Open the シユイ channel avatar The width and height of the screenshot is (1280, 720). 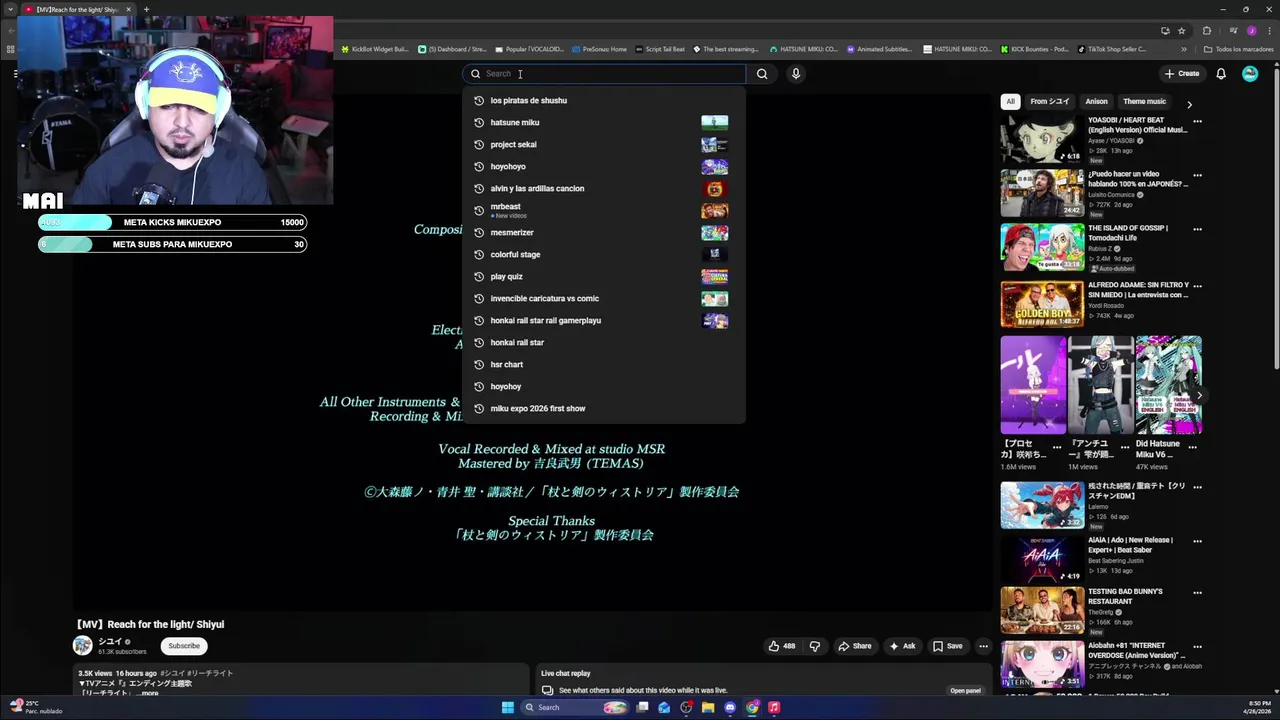tap(82, 645)
